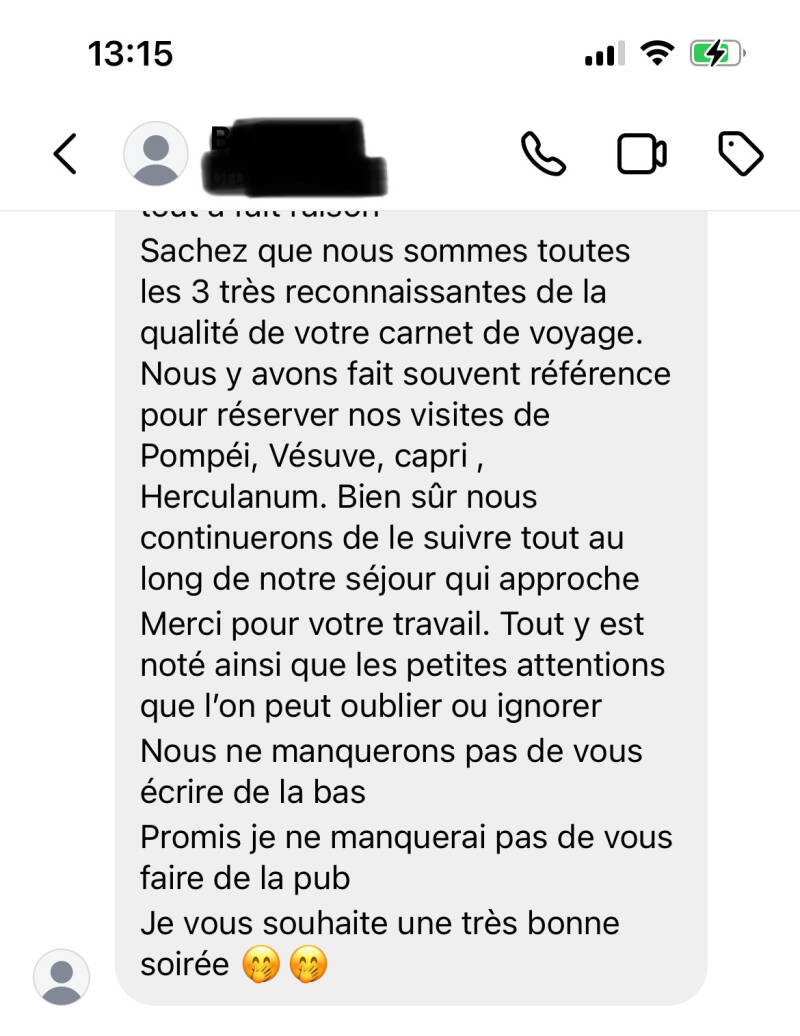The width and height of the screenshot is (800, 1036).
Task: Tap the line 'Pompéi, Vésuve, capri'
Action: coord(311,456)
